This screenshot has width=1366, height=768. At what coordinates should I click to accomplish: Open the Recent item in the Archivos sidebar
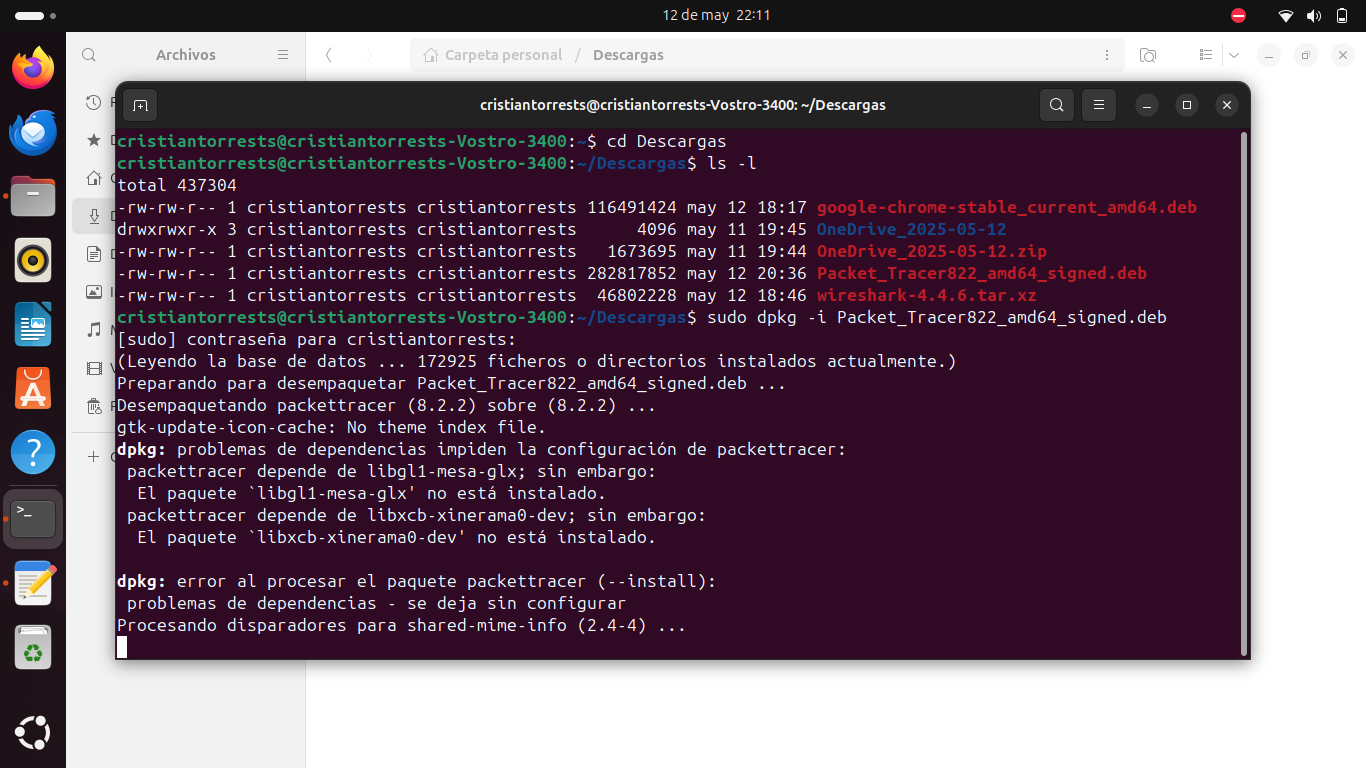click(93, 102)
